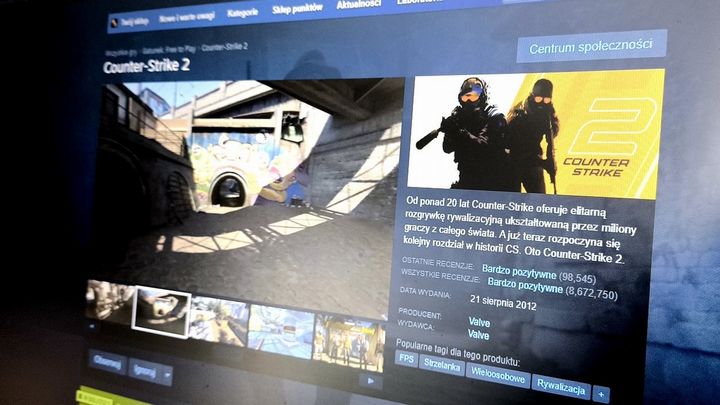The image size is (720, 405).
Task: Select the fifth yellow-toned gallery thumbnail
Action: [x=349, y=343]
